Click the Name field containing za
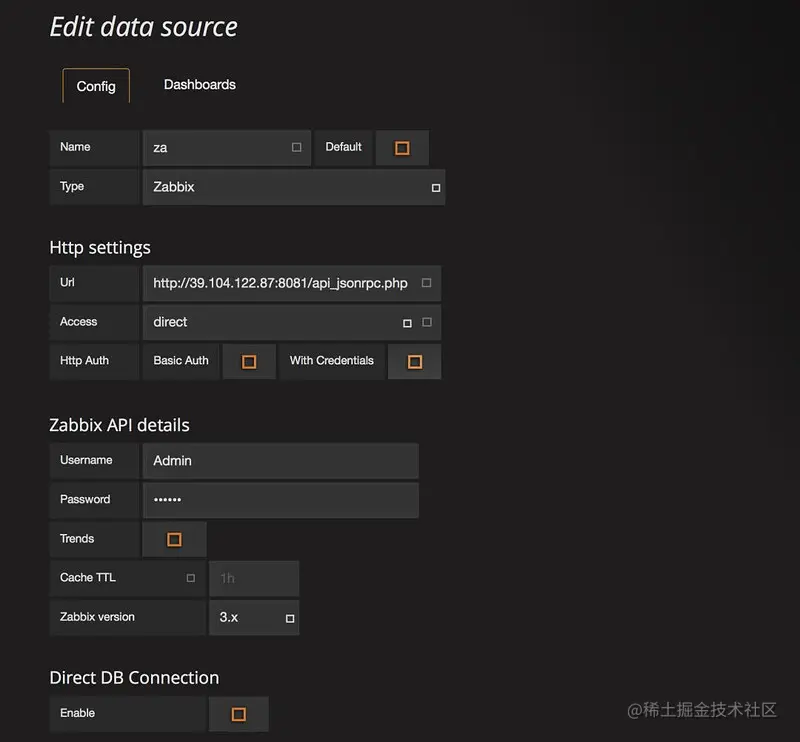This screenshot has height=742, width=800. [x=227, y=148]
